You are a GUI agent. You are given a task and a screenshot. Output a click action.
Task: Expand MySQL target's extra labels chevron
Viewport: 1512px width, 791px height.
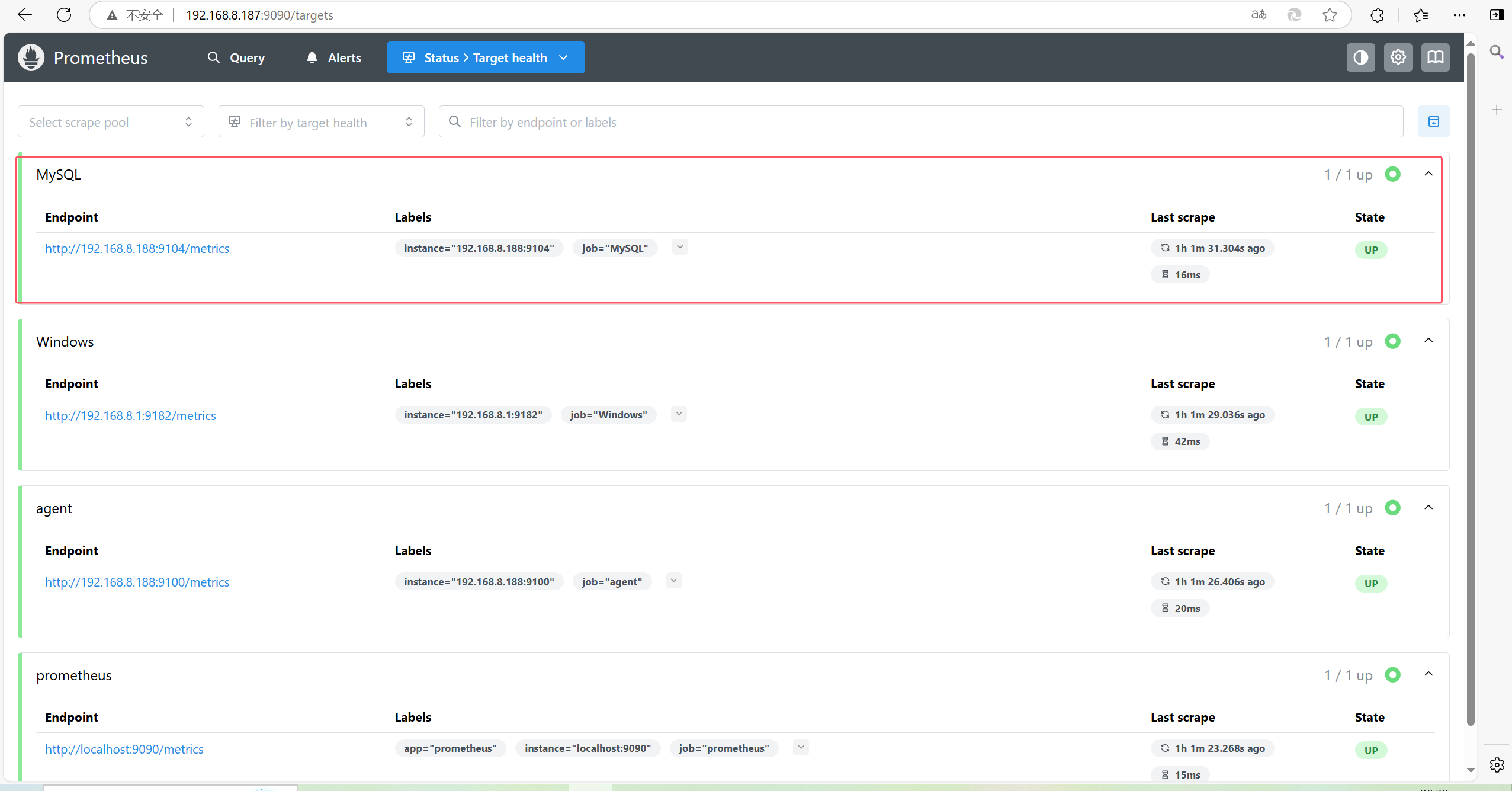pyautogui.click(x=680, y=247)
